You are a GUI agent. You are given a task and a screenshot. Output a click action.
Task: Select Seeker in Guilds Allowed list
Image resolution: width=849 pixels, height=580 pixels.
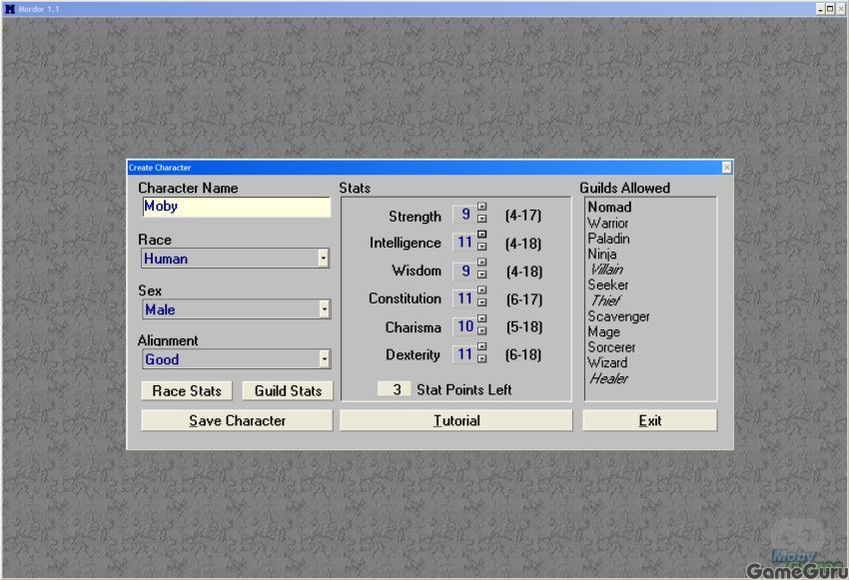[x=608, y=285]
